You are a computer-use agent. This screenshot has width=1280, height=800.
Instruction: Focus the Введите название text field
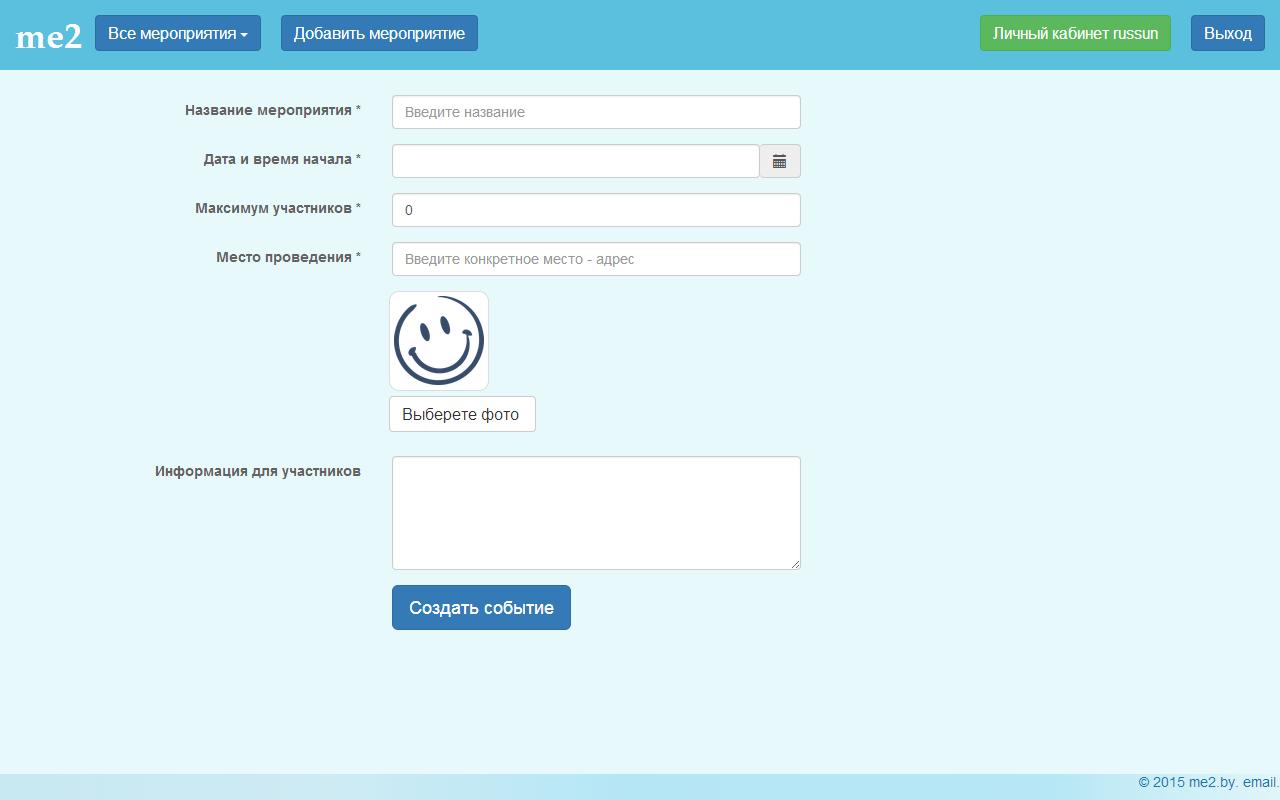point(596,112)
